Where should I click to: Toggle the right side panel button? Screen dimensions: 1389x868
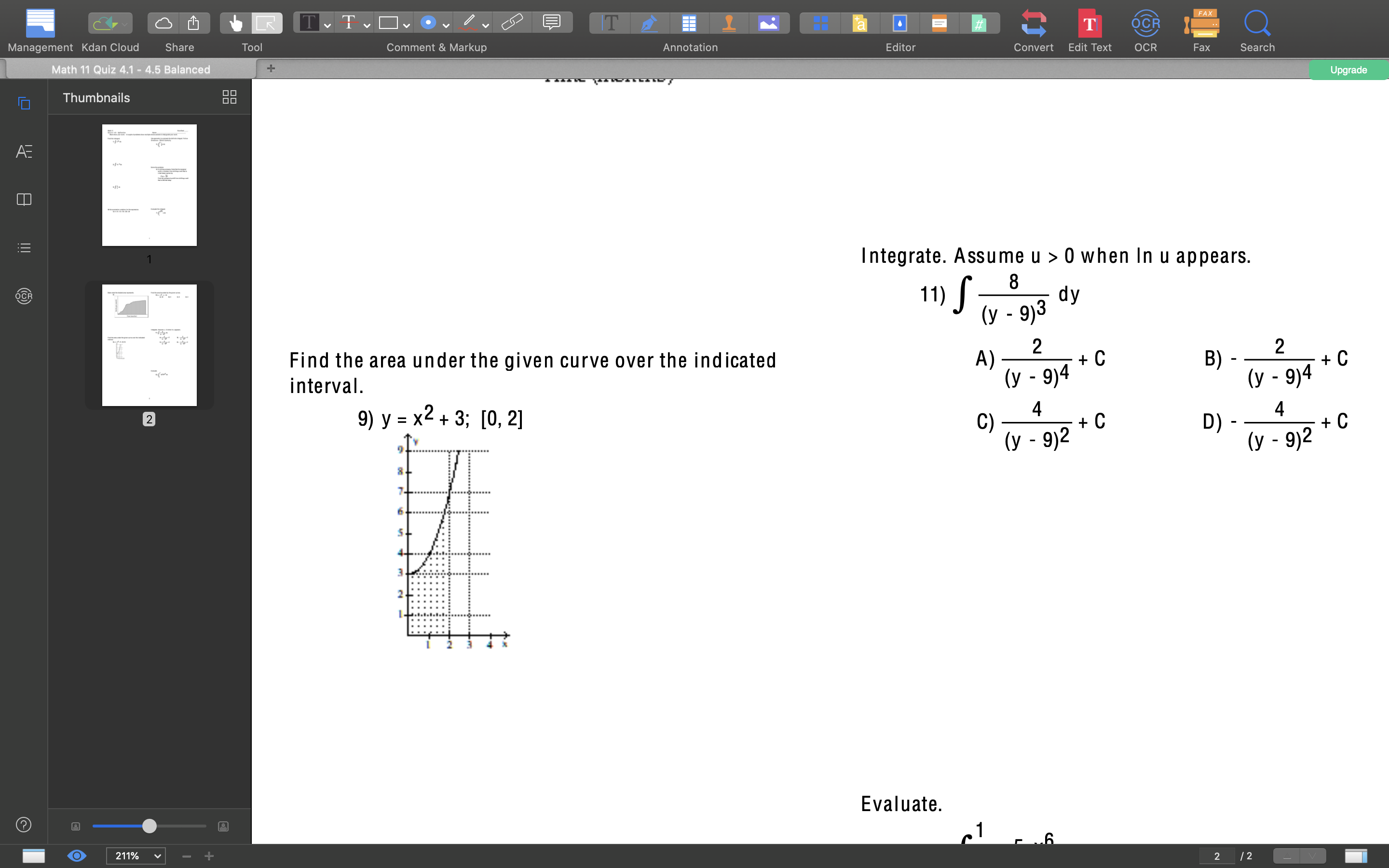[1356, 855]
